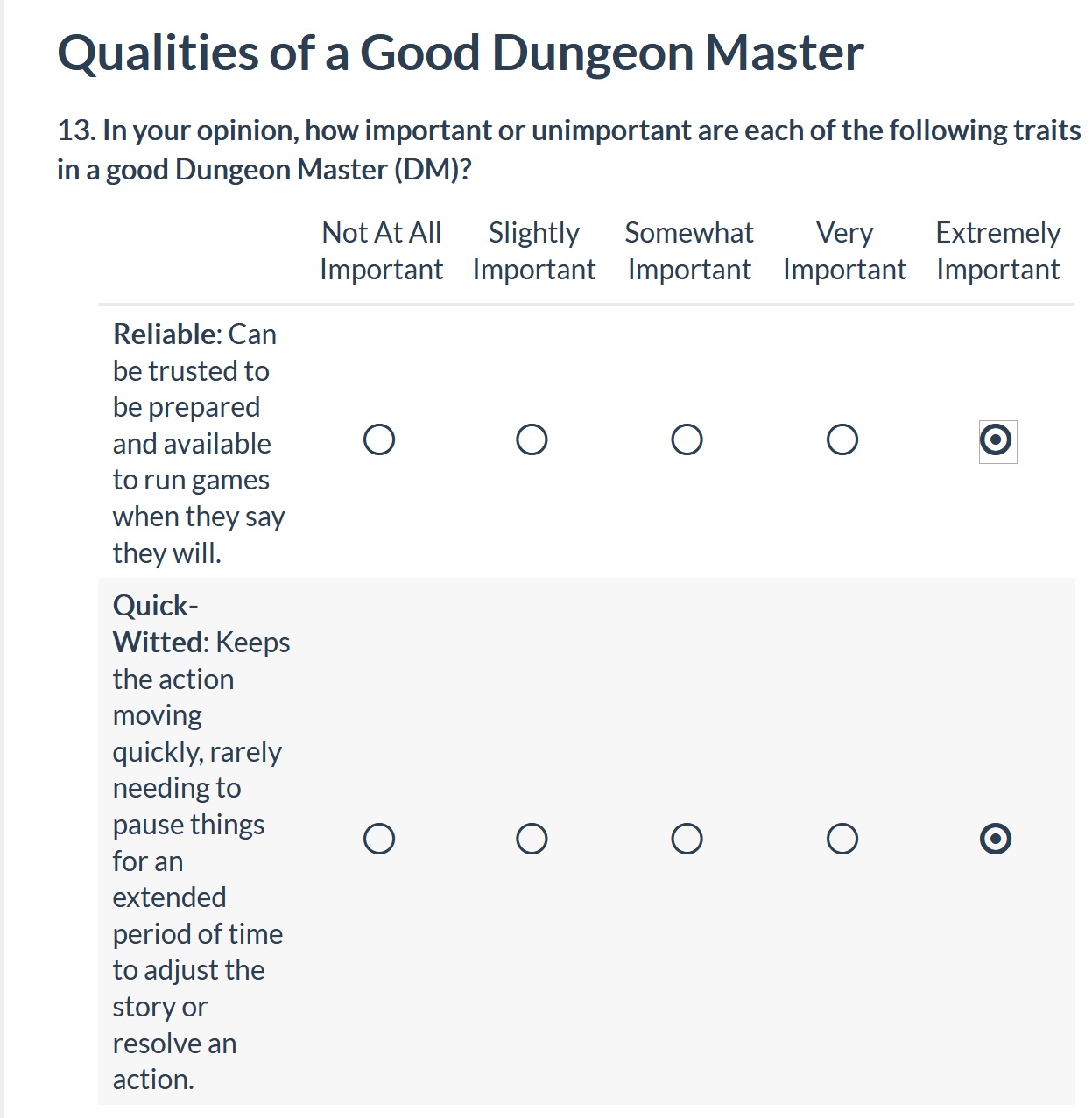1092x1118 pixels.
Task: Select Slightly Important for Reliable
Action: coord(532,439)
